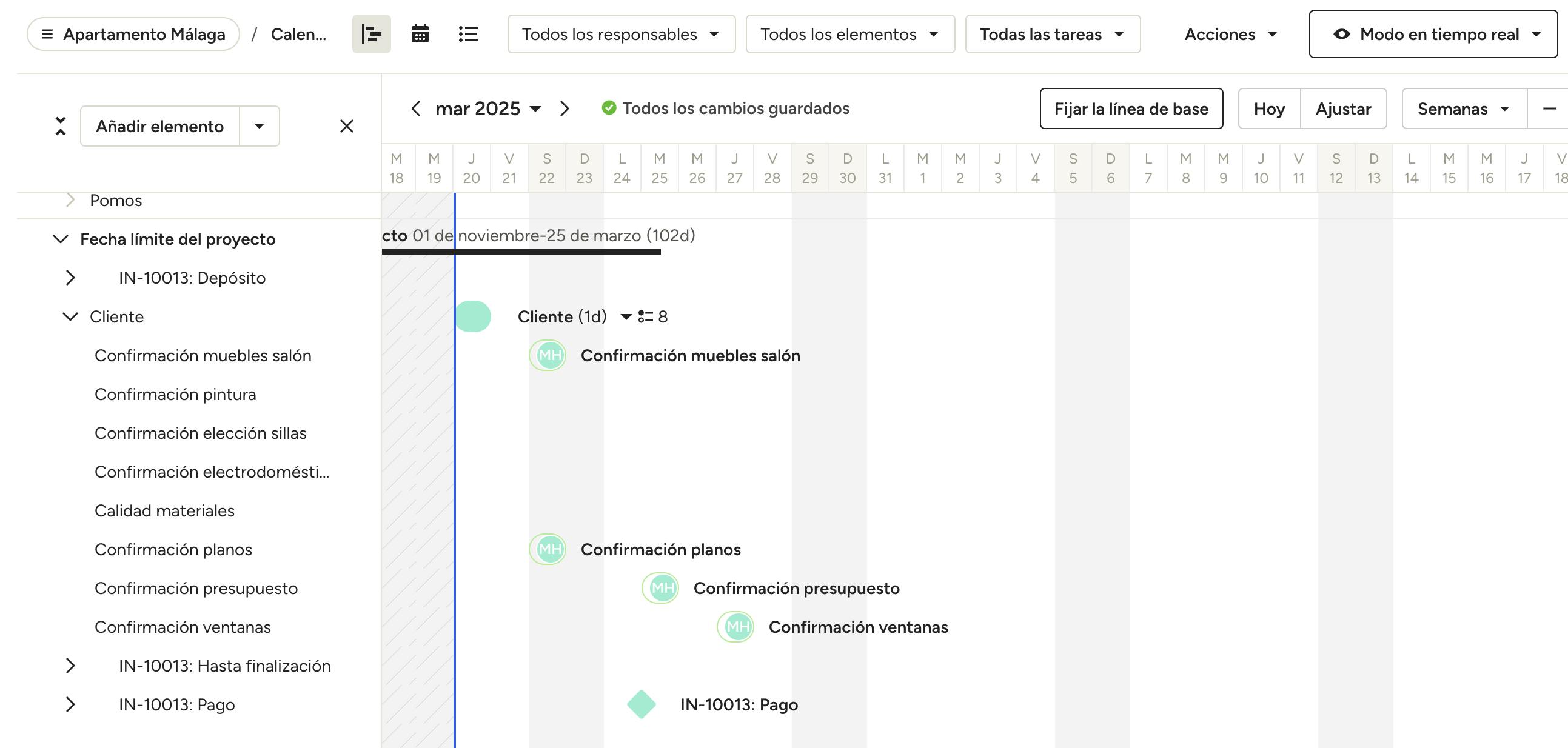Open the Semanas scale dropdown
1568x748 pixels.
[x=1463, y=109]
